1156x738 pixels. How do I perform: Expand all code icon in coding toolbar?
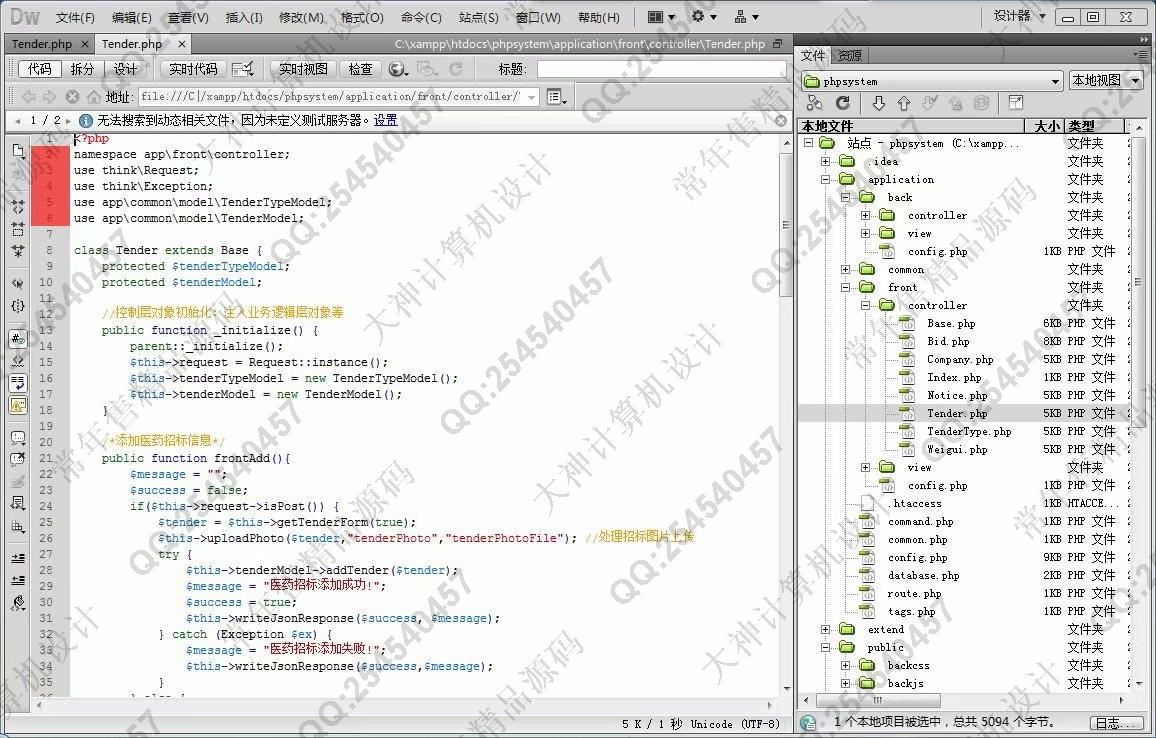coord(18,251)
